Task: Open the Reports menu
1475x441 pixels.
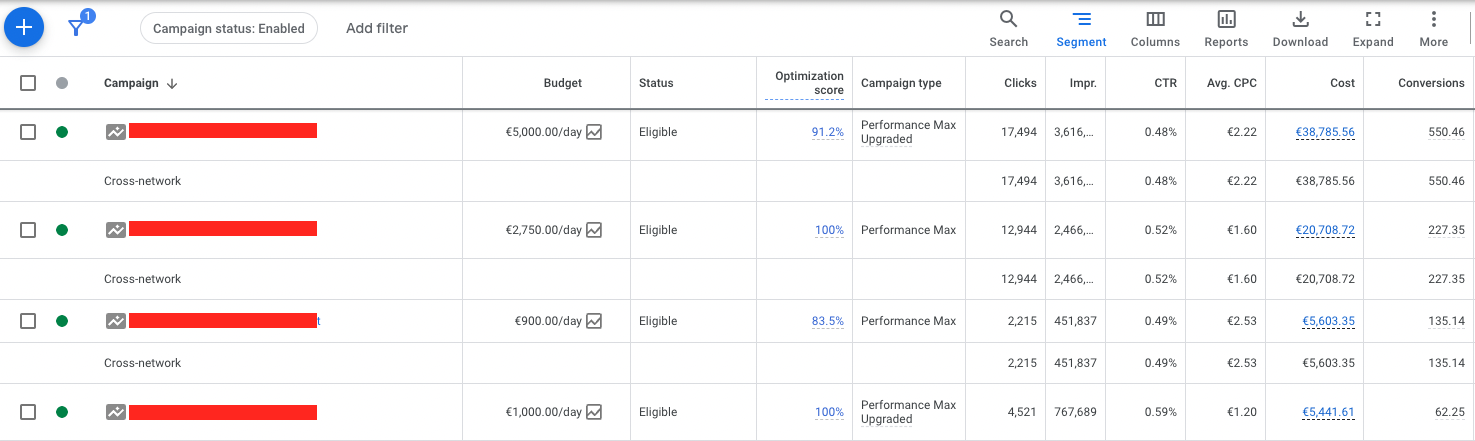Action: (x=1226, y=28)
